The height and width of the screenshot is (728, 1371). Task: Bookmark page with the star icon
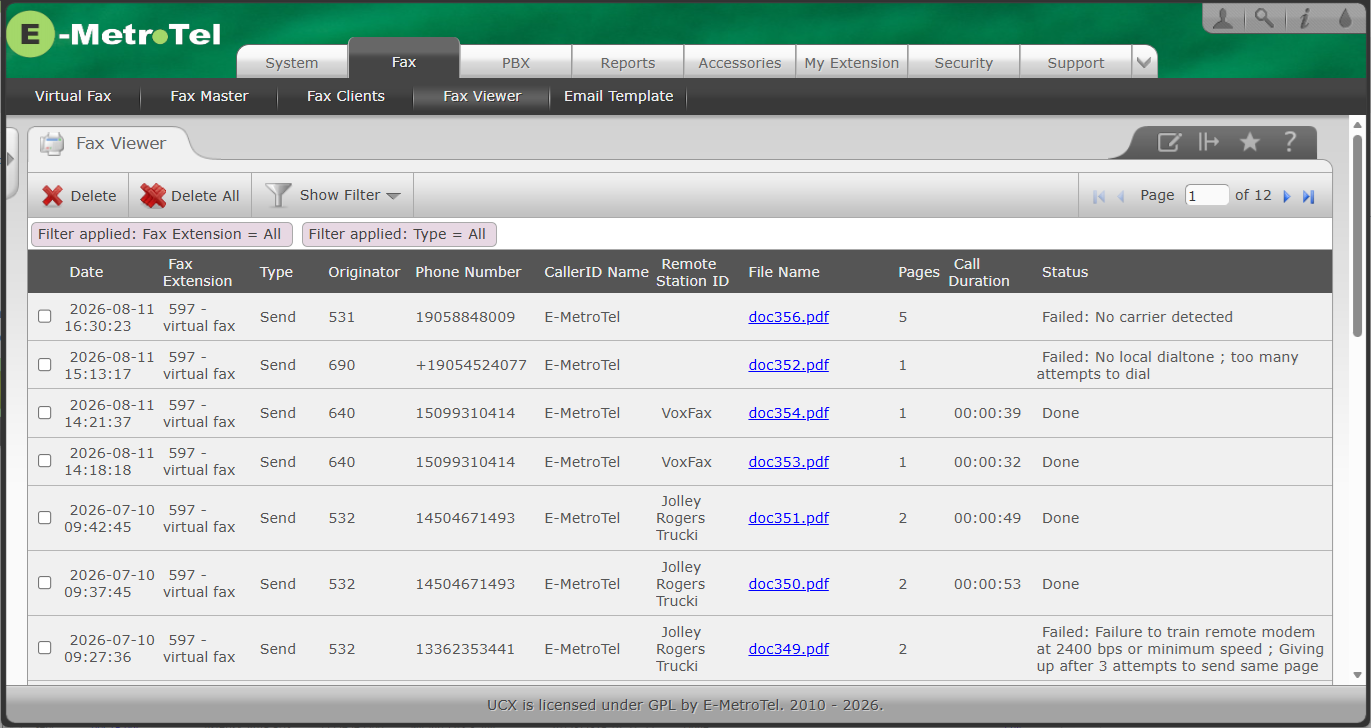click(1249, 142)
